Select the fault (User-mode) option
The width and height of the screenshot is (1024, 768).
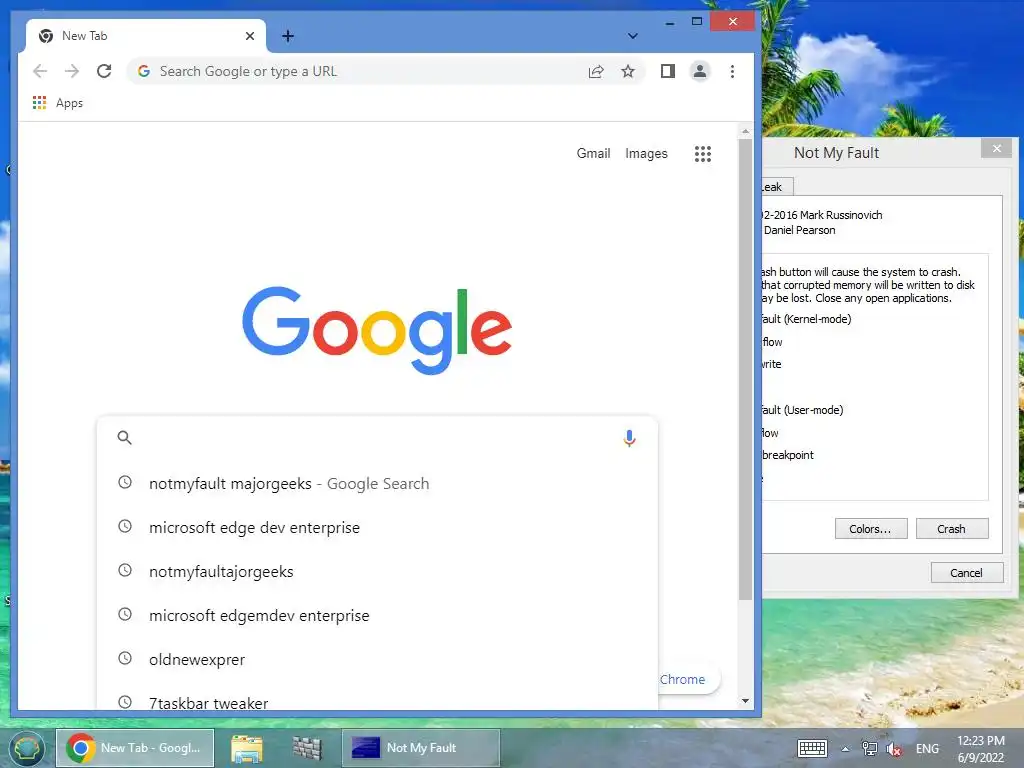(x=803, y=409)
